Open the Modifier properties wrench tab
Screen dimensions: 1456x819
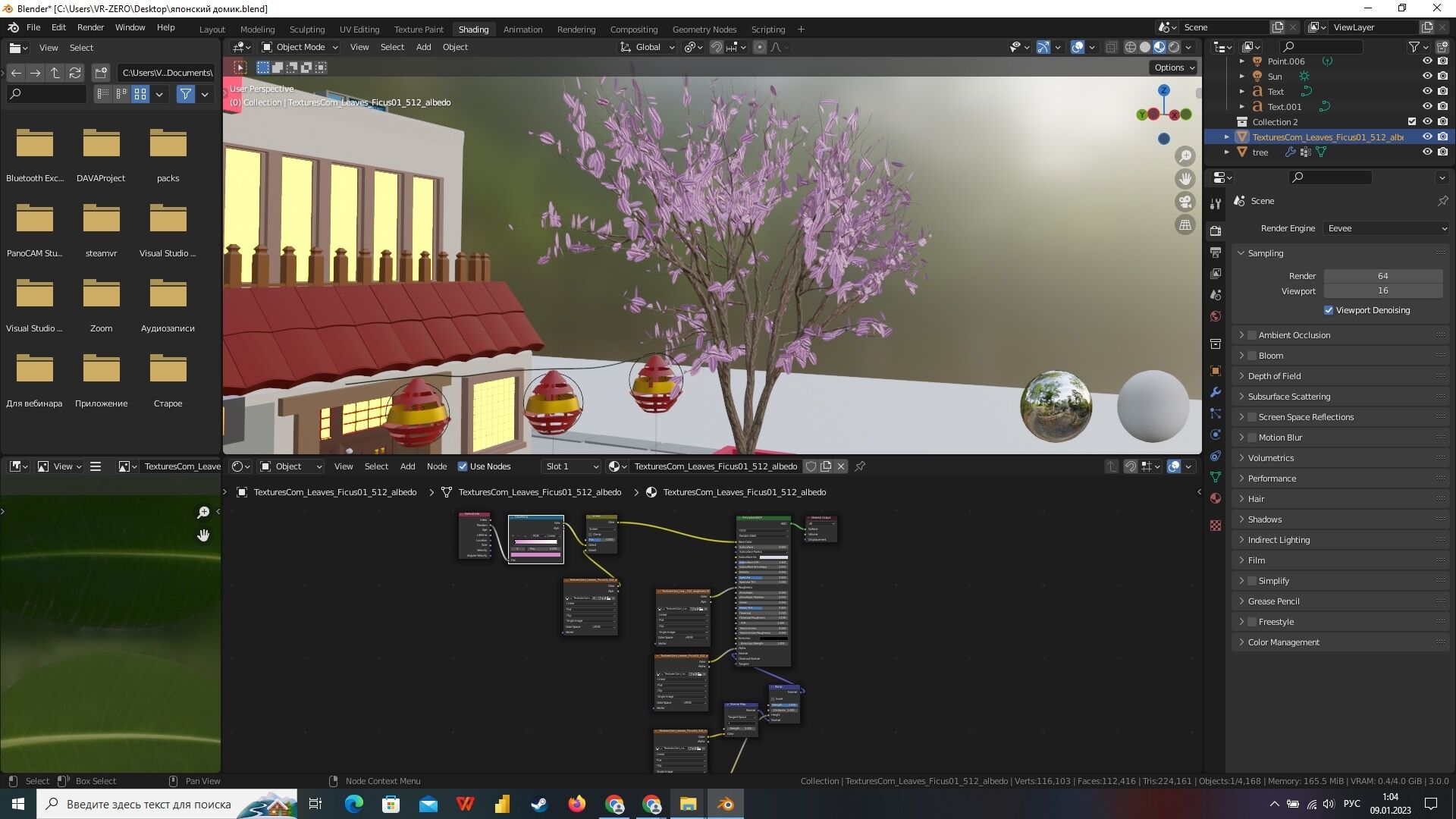[x=1216, y=392]
